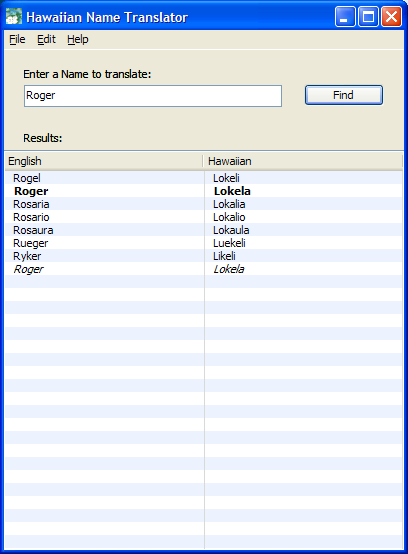Screen dimensions: 408x554
Task: Open the Edit menu
Action: tap(46, 39)
